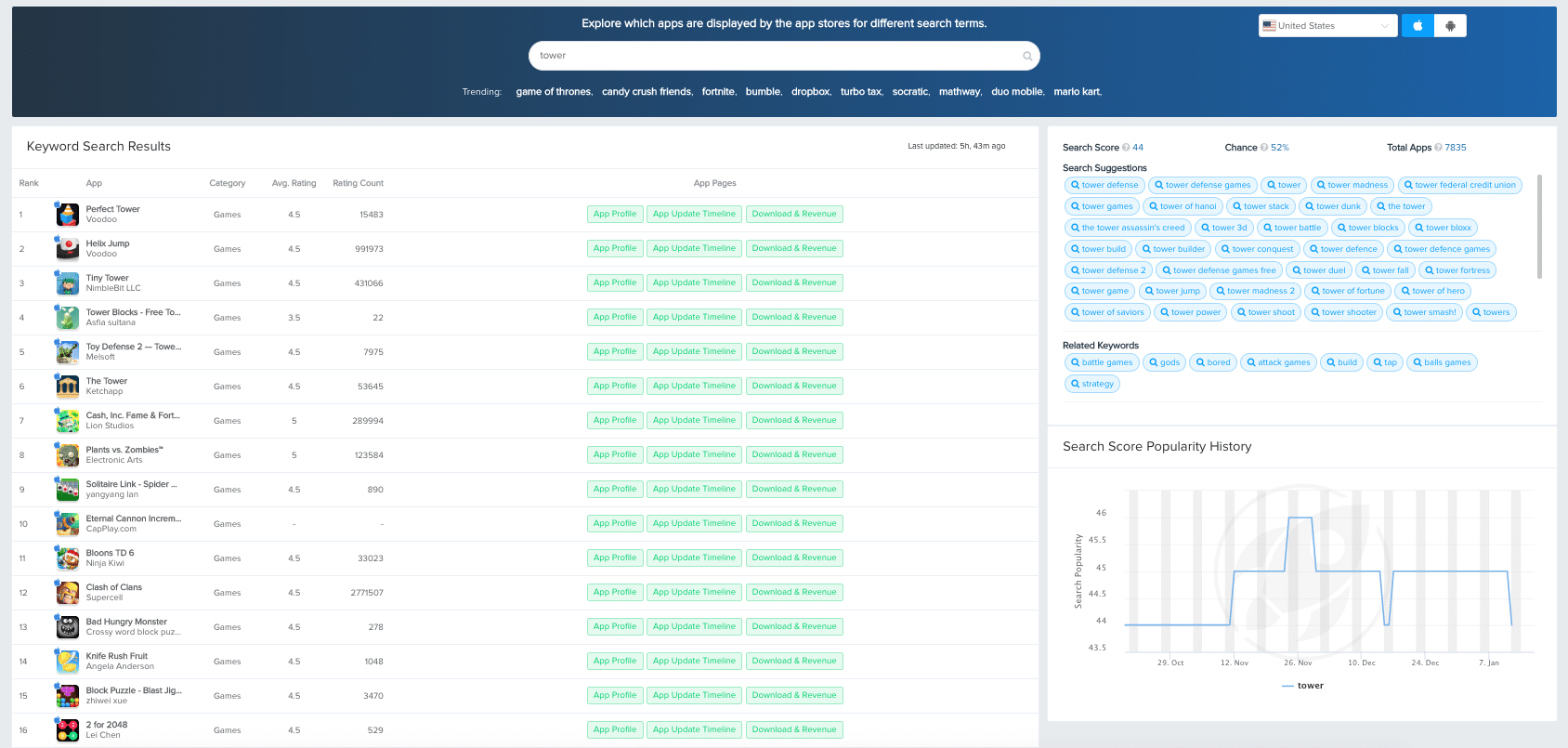This screenshot has width=1568, height=748.
Task: Click Helix Jump app name
Action: point(108,243)
